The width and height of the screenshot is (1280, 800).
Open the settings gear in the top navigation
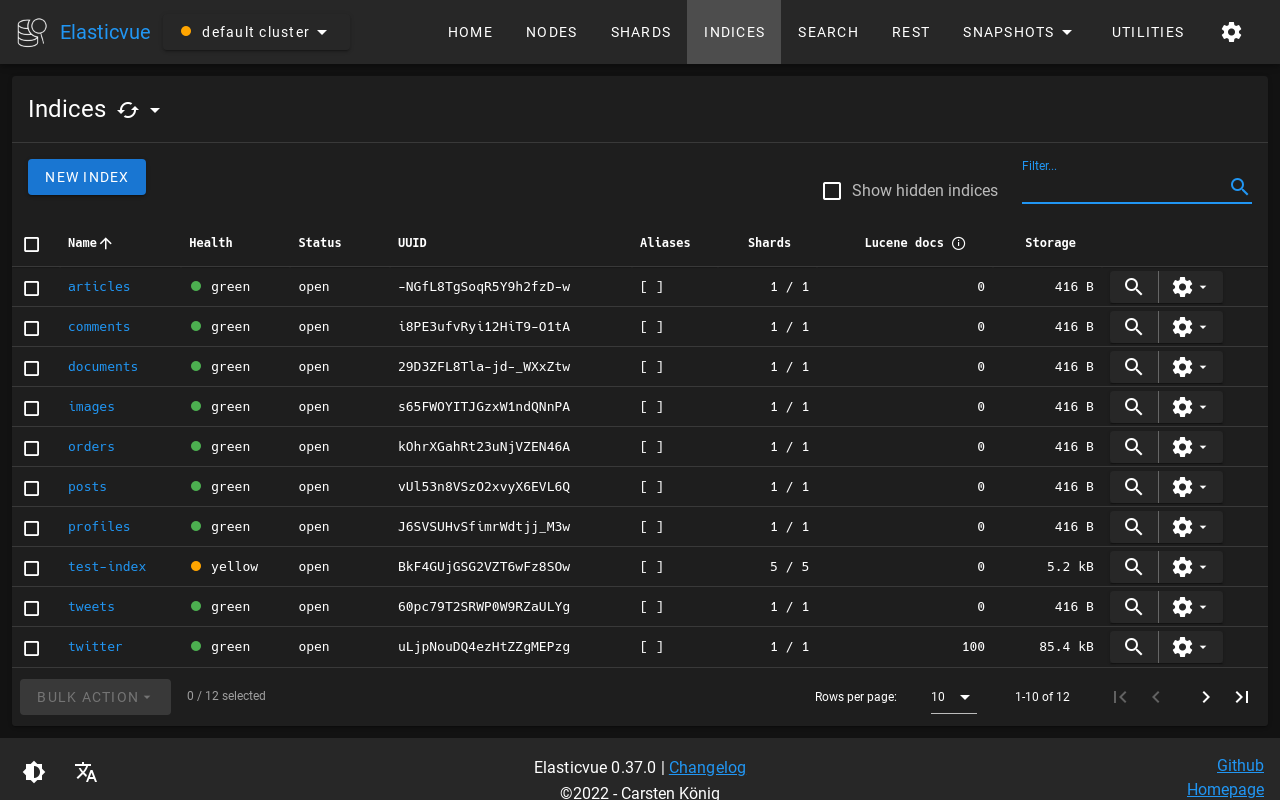(1232, 32)
